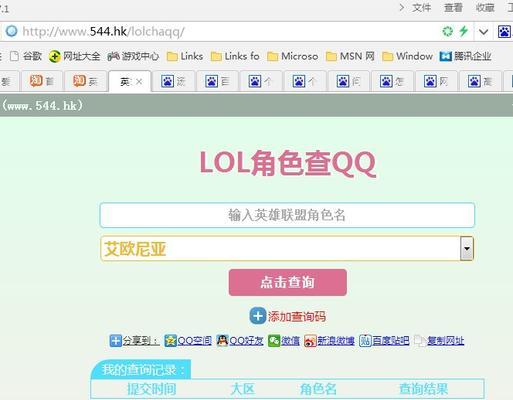
Task: Switch to the seventh Baidu paw tab
Action: [436, 81]
